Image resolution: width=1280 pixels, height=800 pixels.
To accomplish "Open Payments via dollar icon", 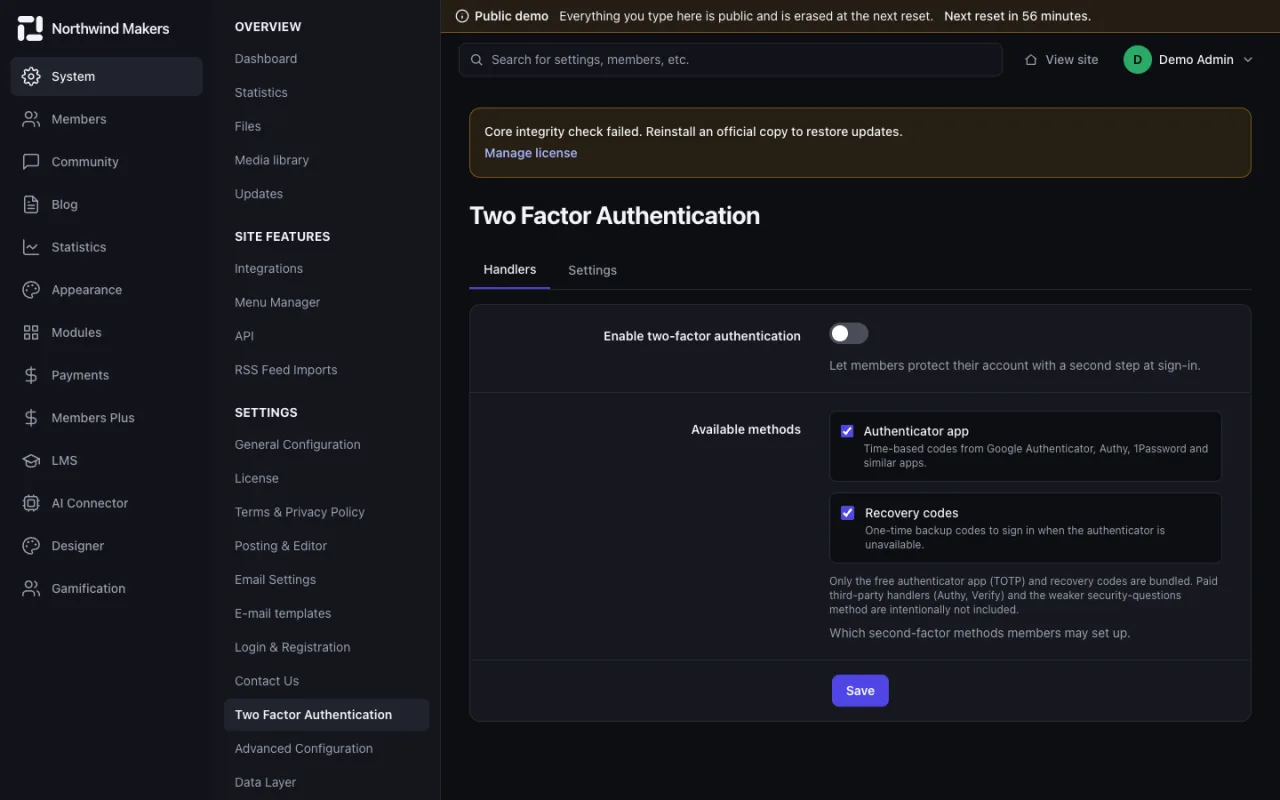I will click(31, 375).
